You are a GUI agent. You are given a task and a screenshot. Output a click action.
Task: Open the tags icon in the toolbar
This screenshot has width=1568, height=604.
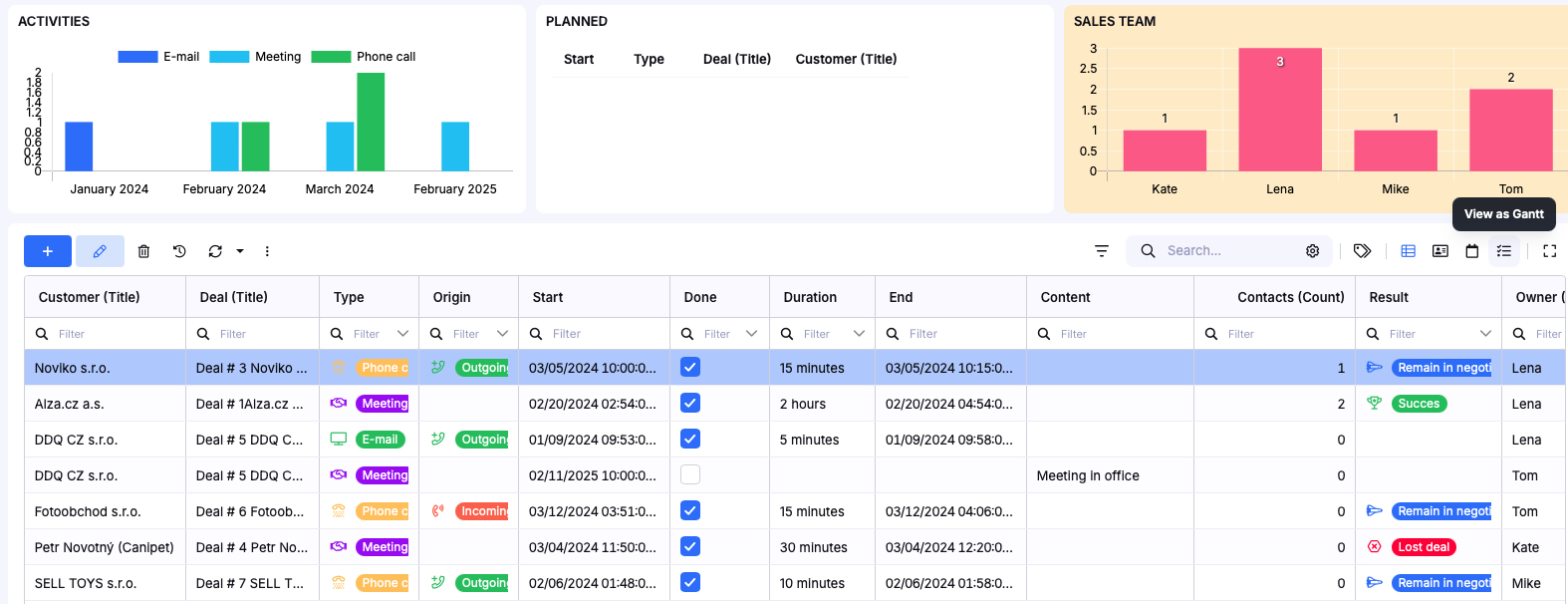click(x=1362, y=251)
